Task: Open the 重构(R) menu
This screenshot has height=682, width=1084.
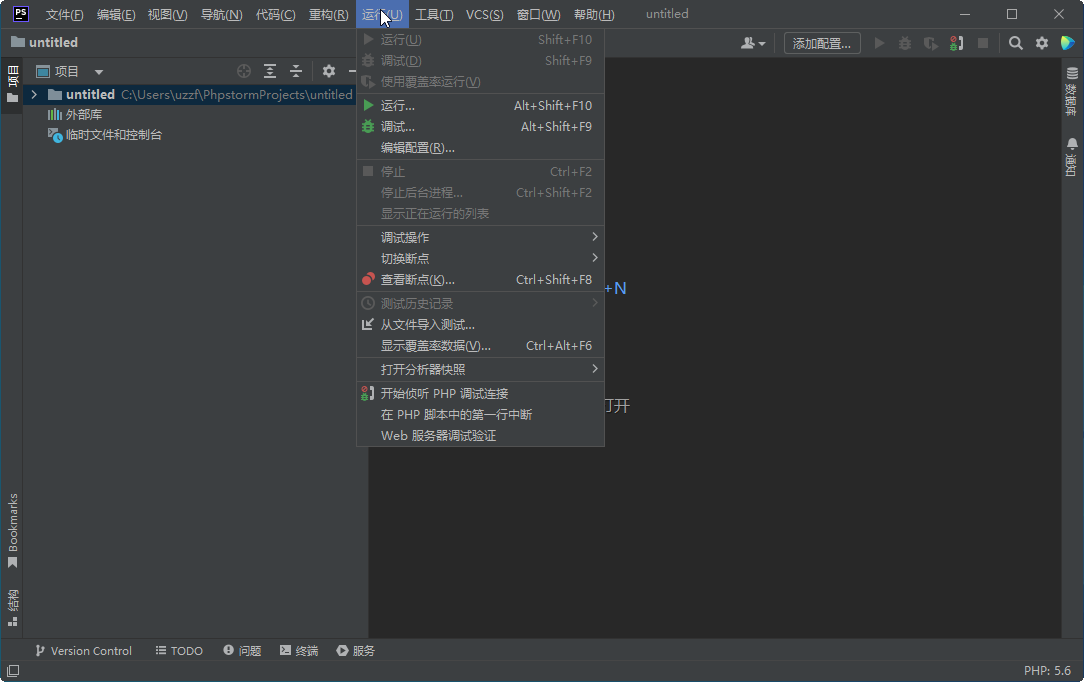Action: tap(328, 15)
